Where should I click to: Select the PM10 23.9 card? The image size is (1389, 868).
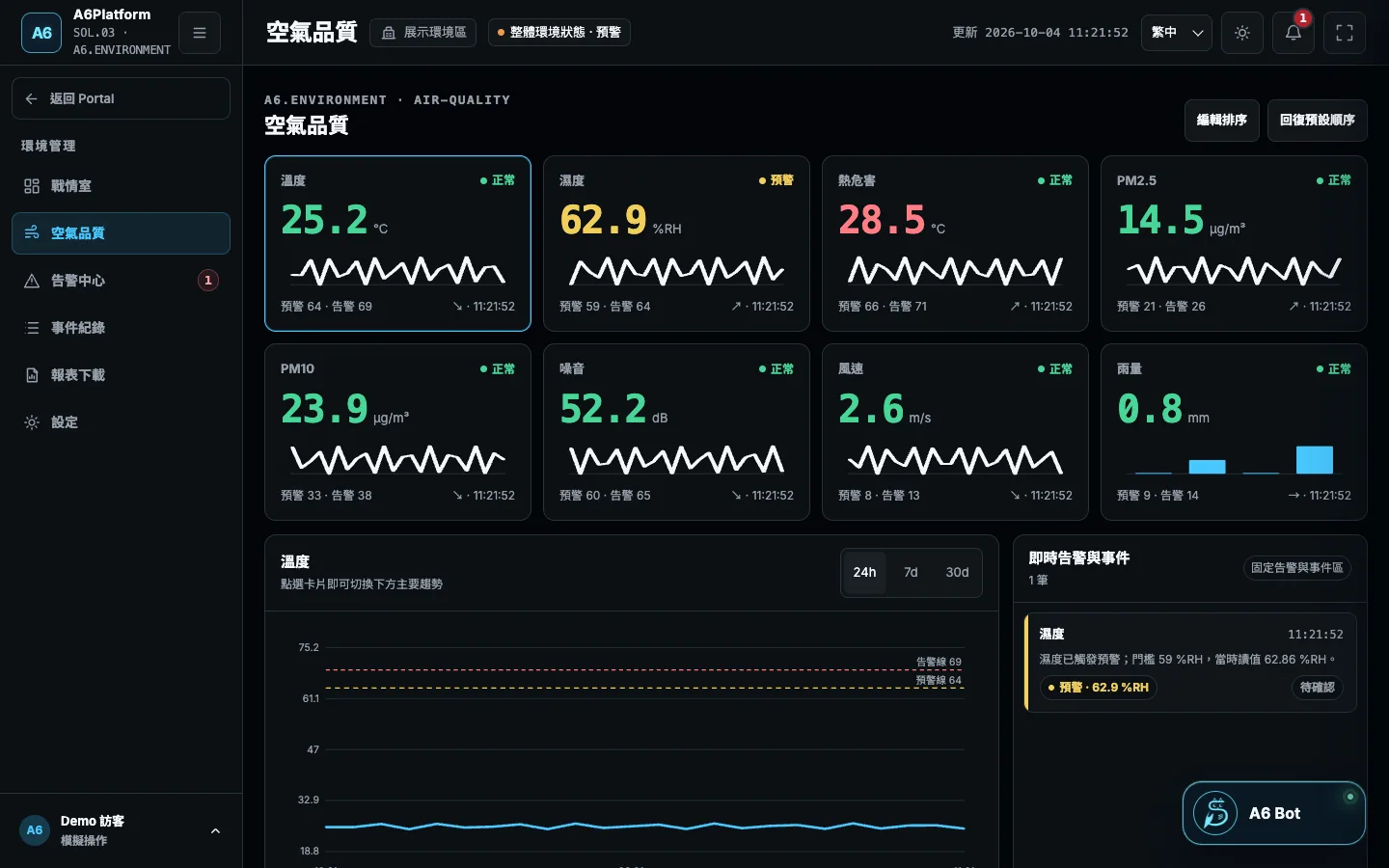397,432
